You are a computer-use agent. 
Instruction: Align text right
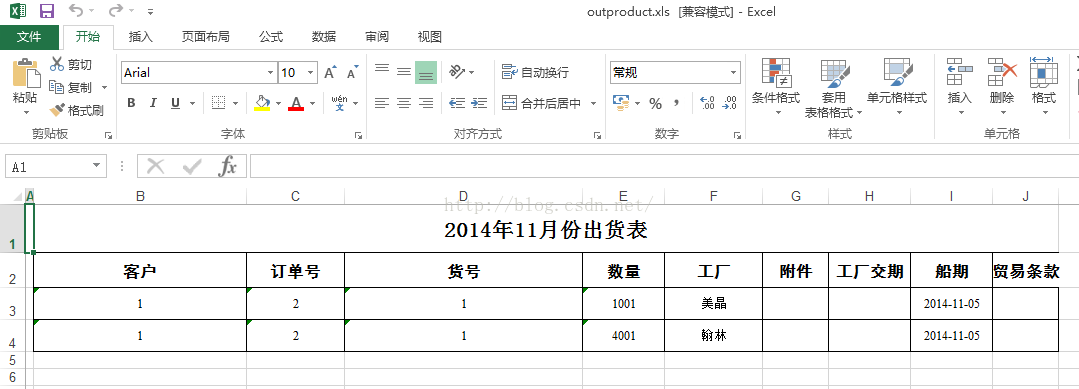(x=426, y=103)
